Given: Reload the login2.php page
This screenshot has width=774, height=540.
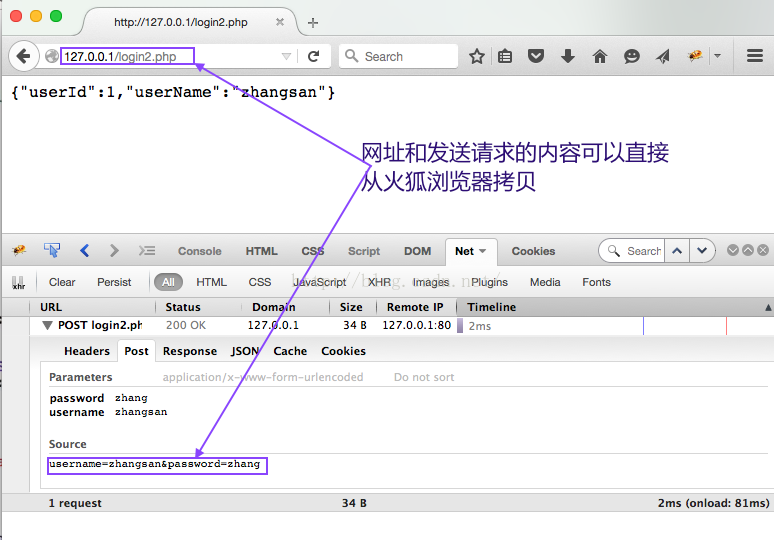Looking at the screenshot, I should pos(313,56).
